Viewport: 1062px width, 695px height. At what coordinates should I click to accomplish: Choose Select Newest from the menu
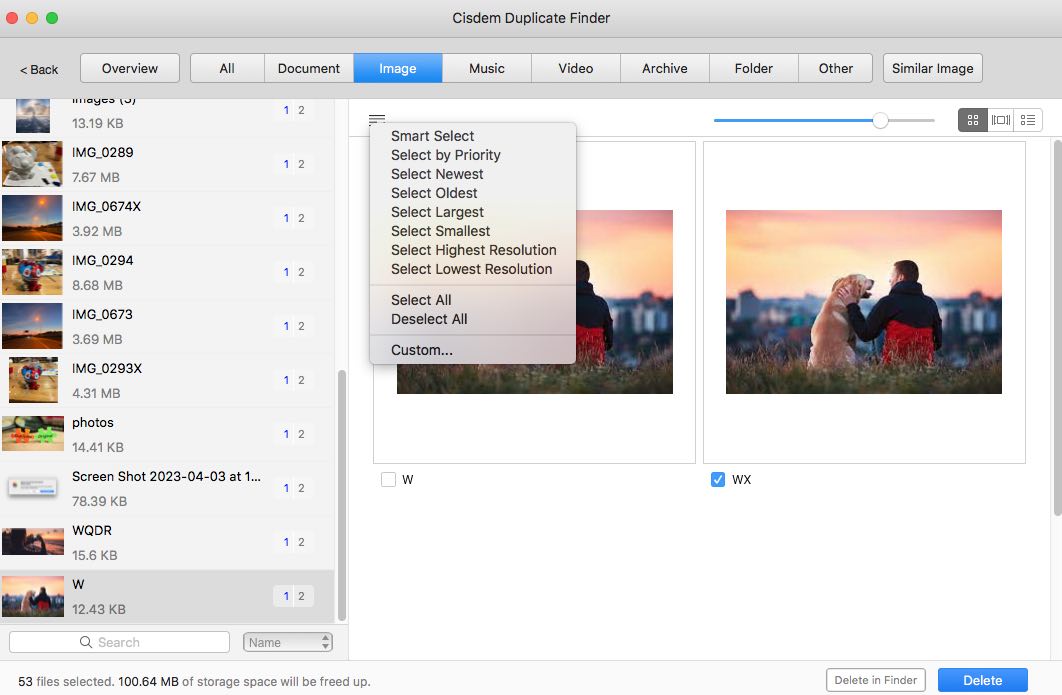(437, 174)
